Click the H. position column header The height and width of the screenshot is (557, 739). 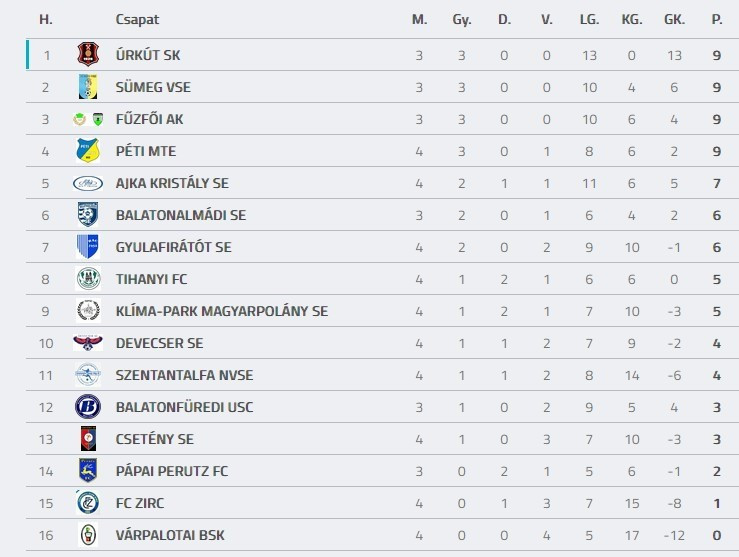tap(45, 19)
